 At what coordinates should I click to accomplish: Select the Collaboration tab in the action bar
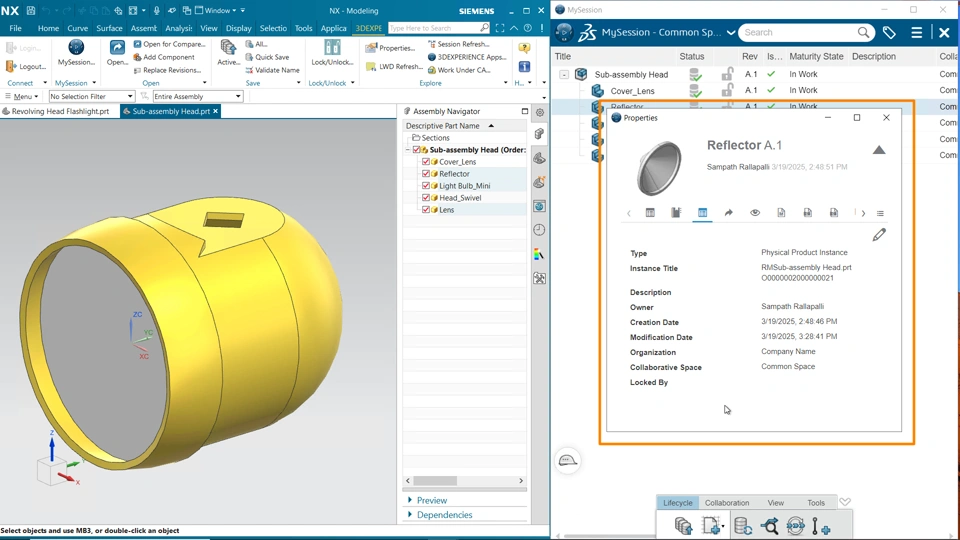[727, 503]
